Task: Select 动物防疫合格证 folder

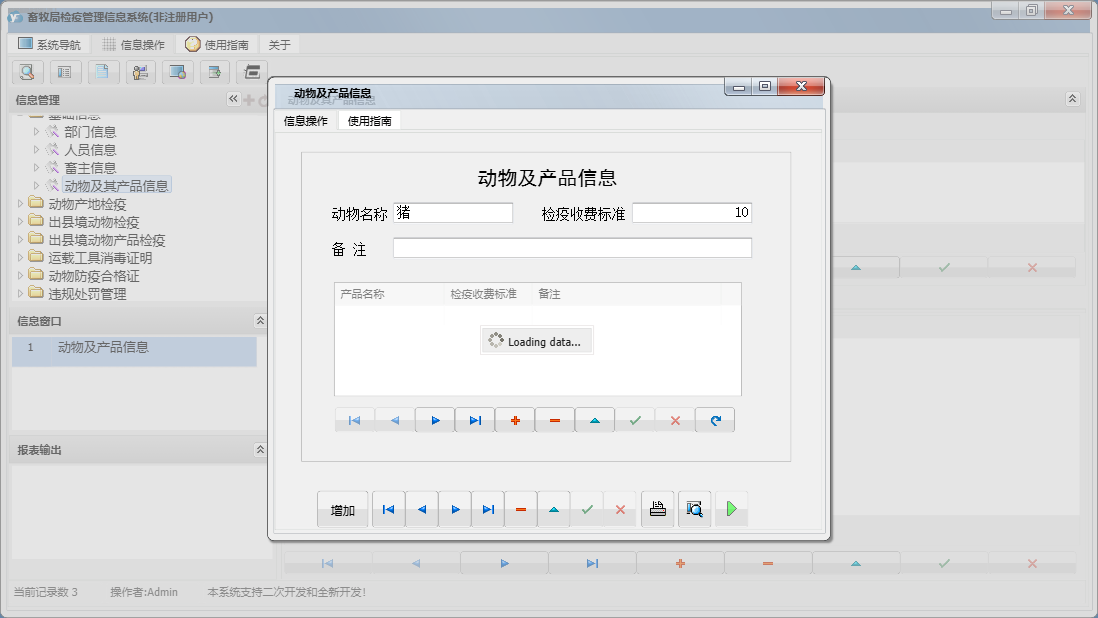Action: [94, 276]
